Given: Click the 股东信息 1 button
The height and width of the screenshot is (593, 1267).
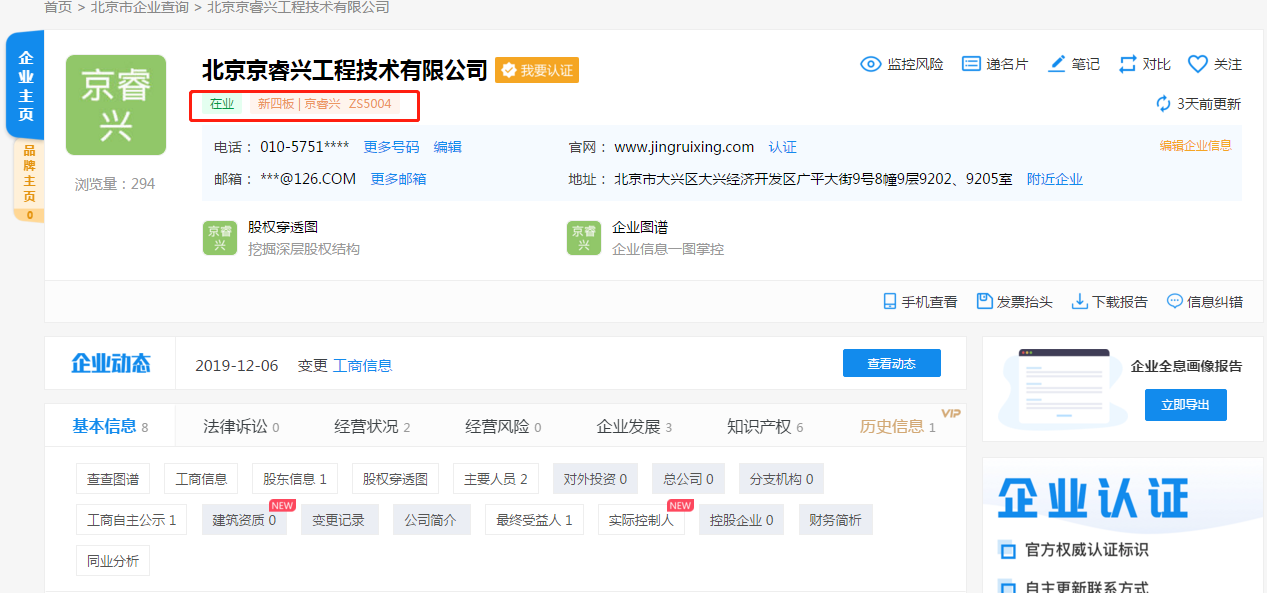Looking at the screenshot, I should point(295,479).
